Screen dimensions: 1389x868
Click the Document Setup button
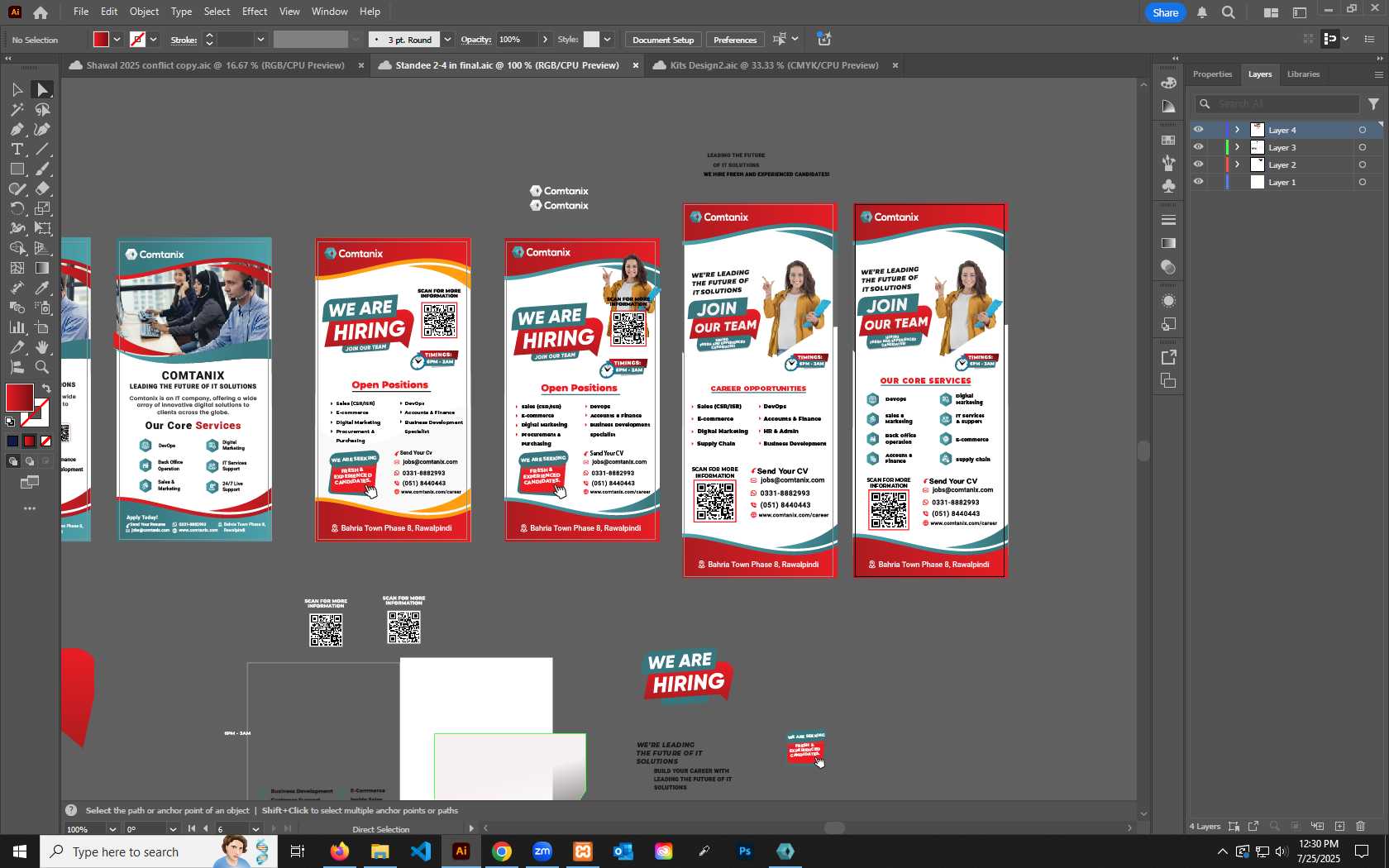[x=663, y=40]
